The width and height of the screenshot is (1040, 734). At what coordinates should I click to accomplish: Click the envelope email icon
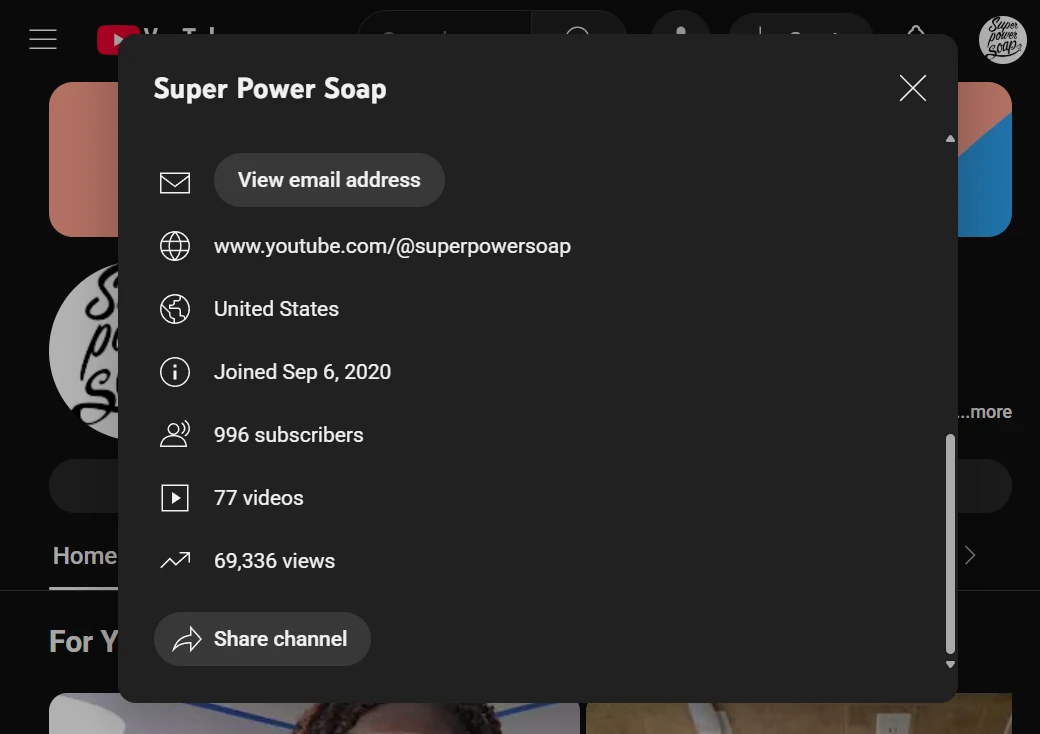pyautogui.click(x=175, y=182)
